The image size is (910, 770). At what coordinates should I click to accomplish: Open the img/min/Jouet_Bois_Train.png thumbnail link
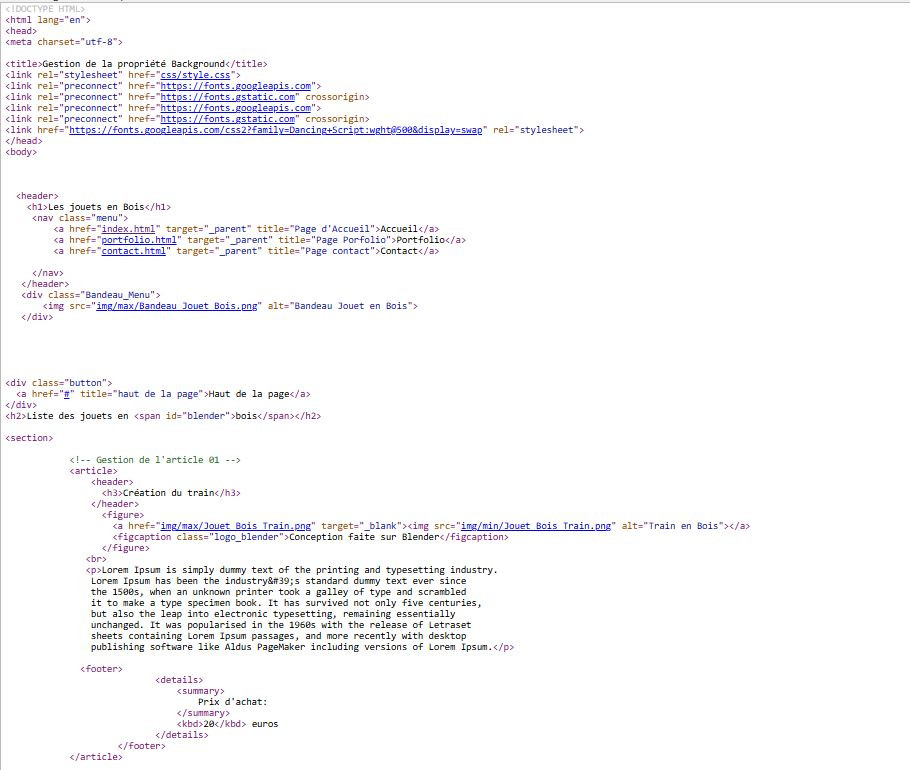pos(535,526)
